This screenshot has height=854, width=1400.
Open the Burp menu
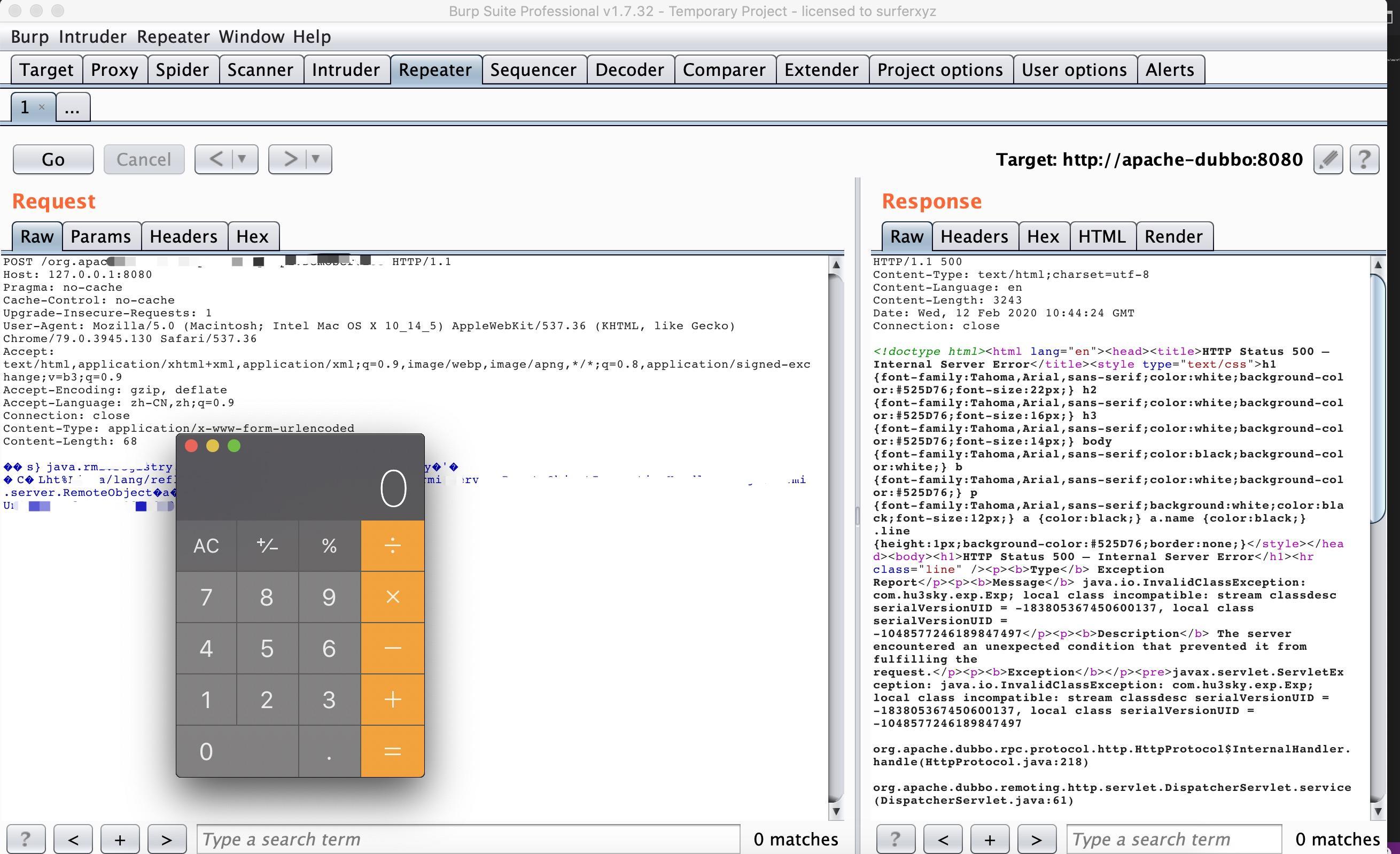tap(29, 37)
